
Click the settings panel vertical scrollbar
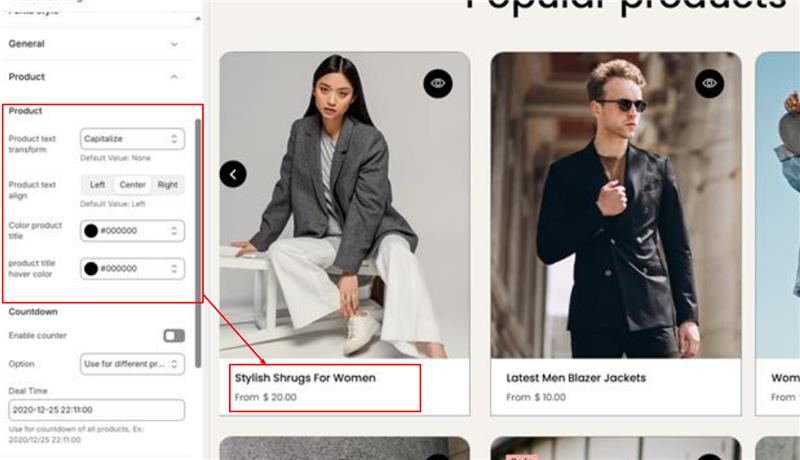198,243
